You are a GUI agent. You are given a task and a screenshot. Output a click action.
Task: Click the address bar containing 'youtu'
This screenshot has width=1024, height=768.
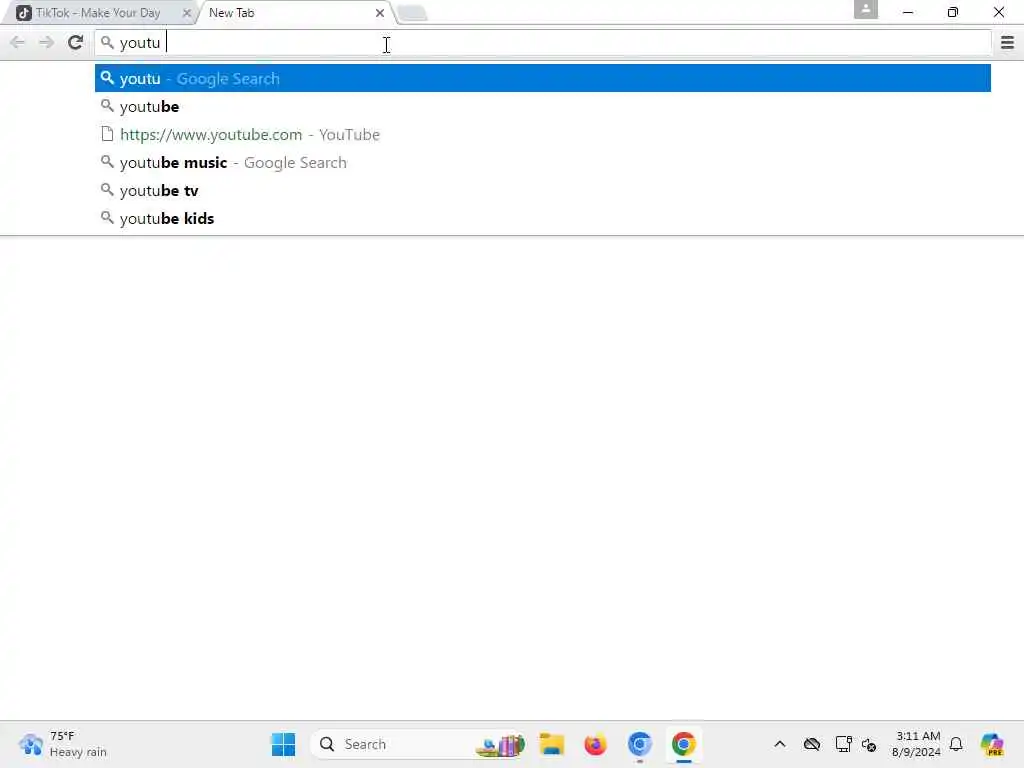[x=543, y=43]
